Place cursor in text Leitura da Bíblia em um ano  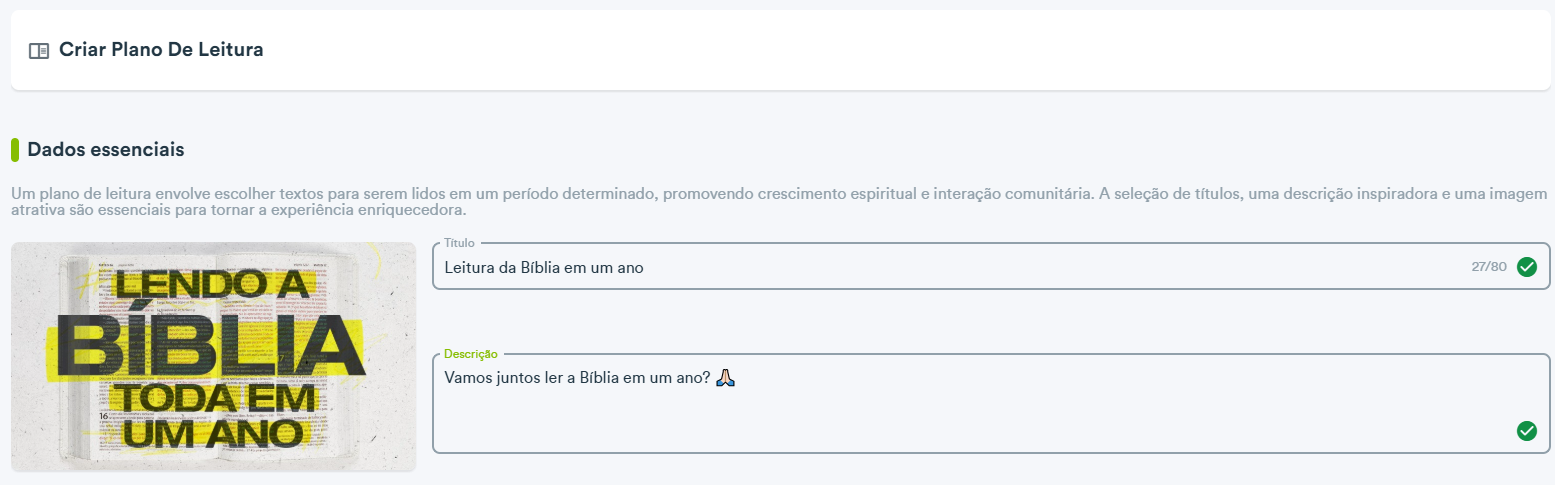544,268
